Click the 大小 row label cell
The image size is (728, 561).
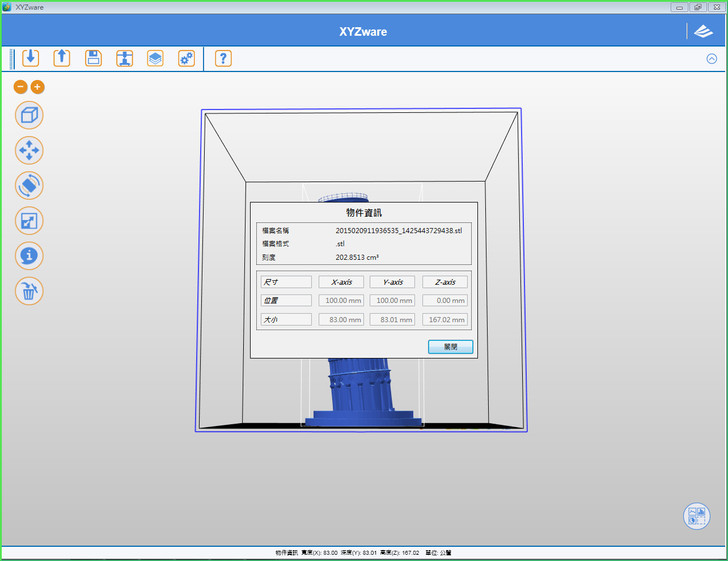(x=286, y=320)
